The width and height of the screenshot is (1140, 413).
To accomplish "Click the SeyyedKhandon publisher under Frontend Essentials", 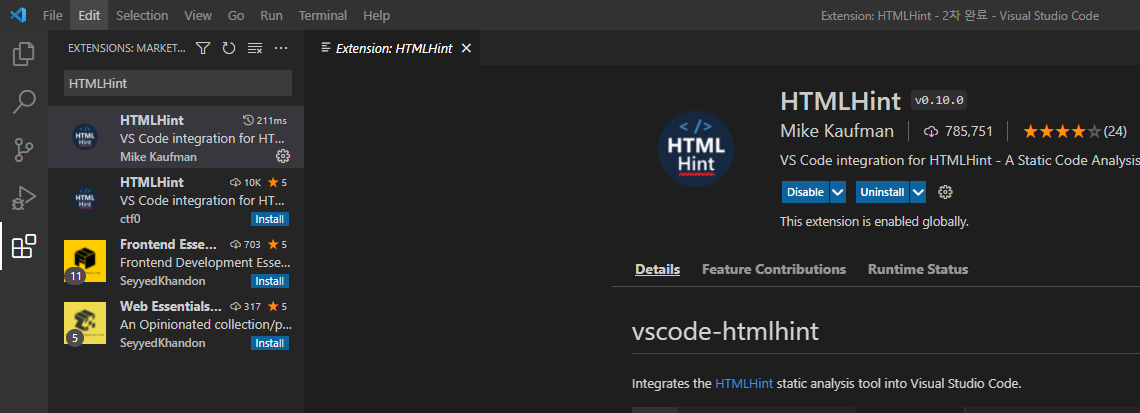I will 163,281.
